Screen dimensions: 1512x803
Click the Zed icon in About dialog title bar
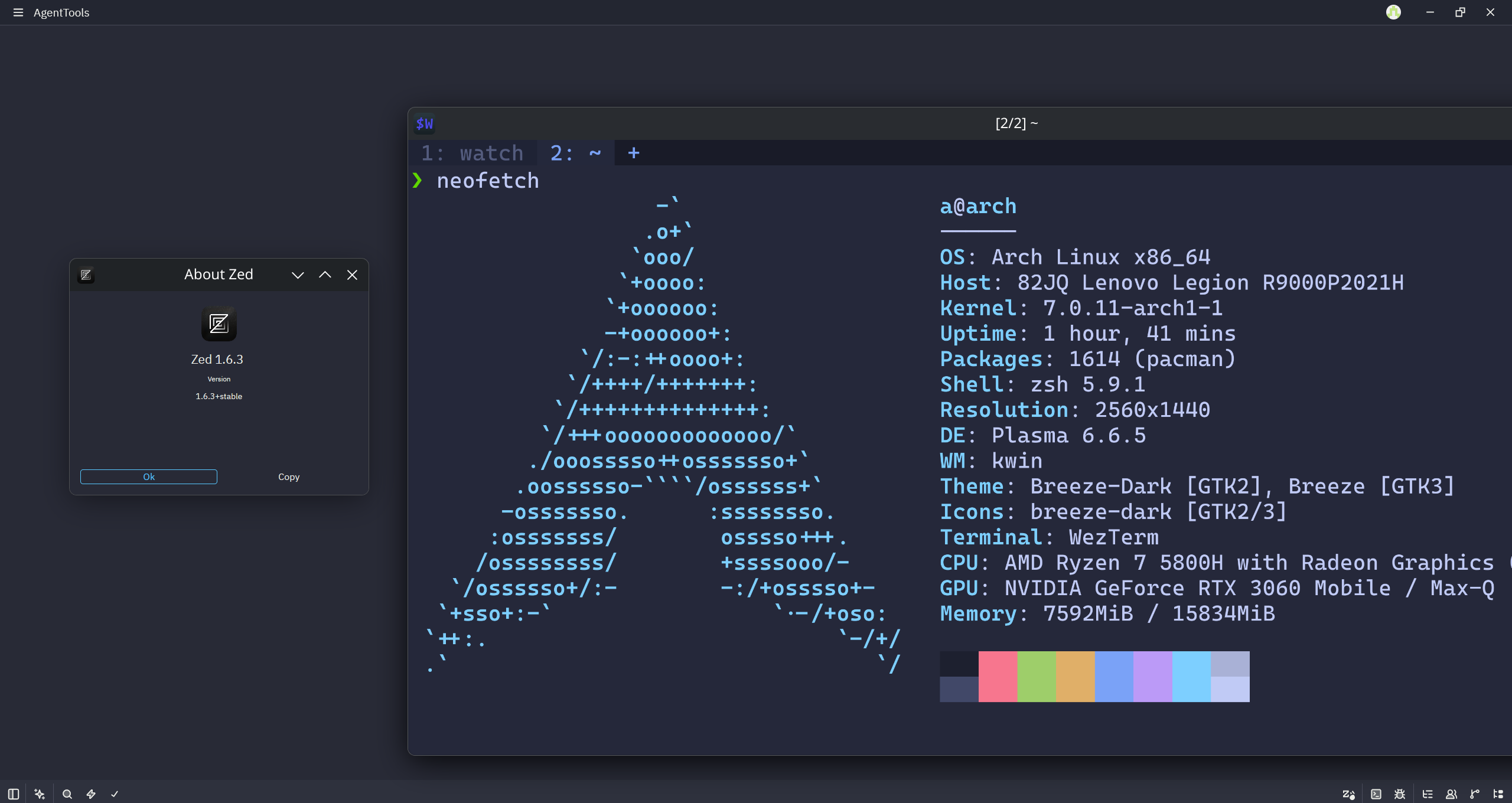coord(86,275)
